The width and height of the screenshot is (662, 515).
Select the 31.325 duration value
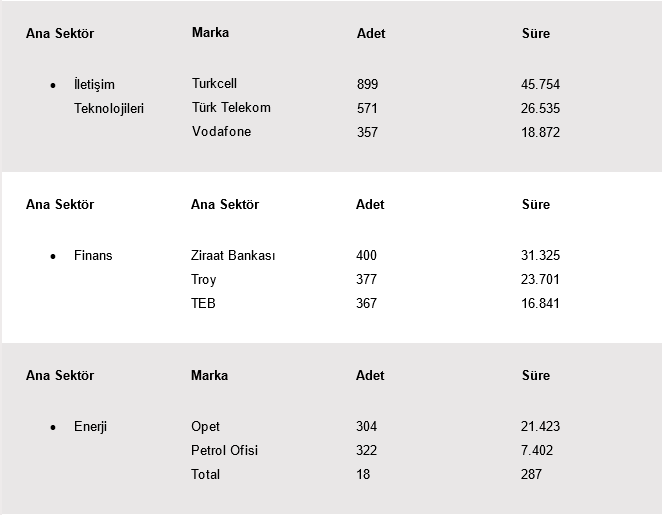[x=540, y=255]
